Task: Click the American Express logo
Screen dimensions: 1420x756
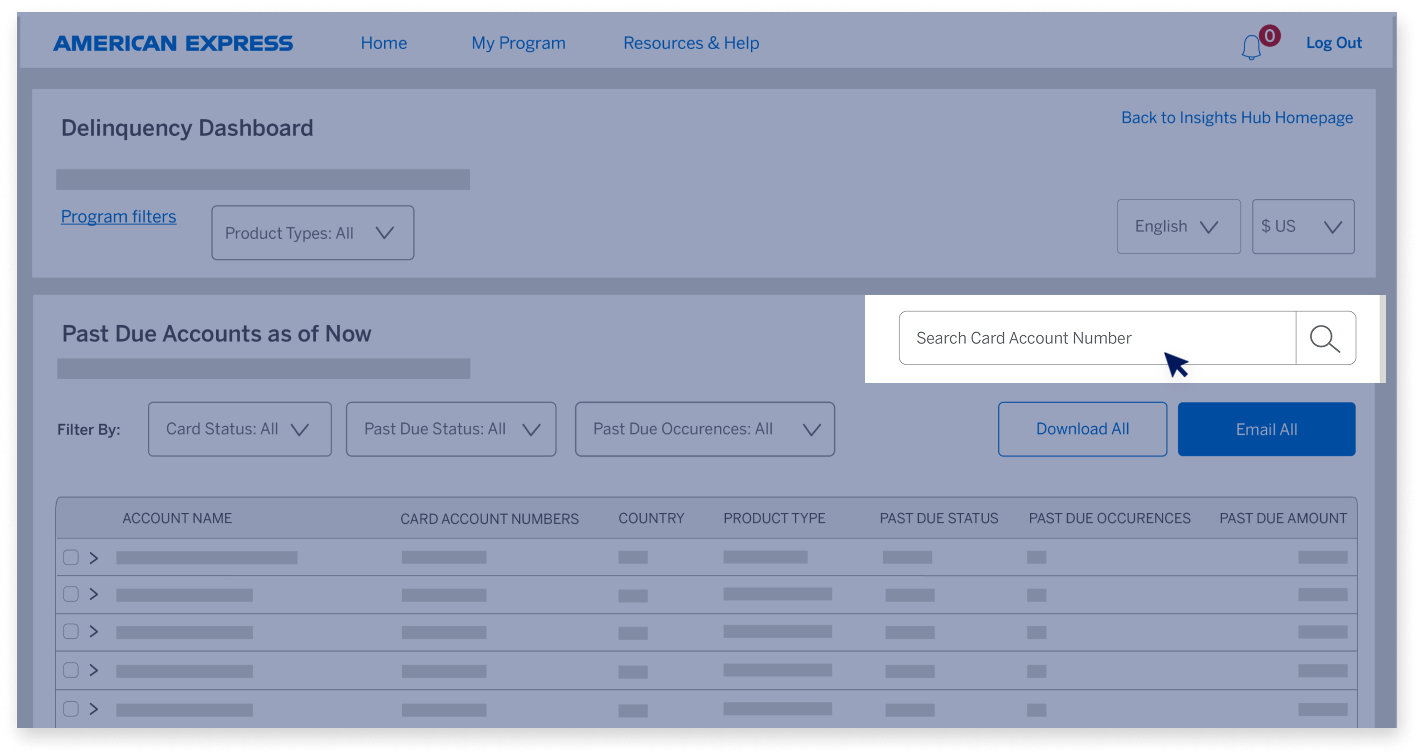Action: point(173,42)
